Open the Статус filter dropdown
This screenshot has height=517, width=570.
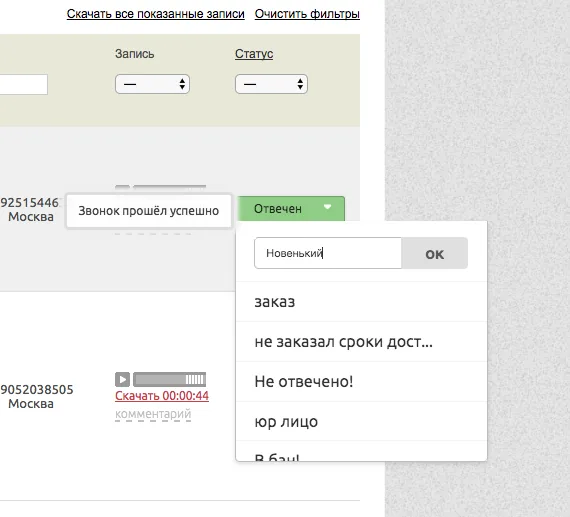pyautogui.click(x=271, y=84)
